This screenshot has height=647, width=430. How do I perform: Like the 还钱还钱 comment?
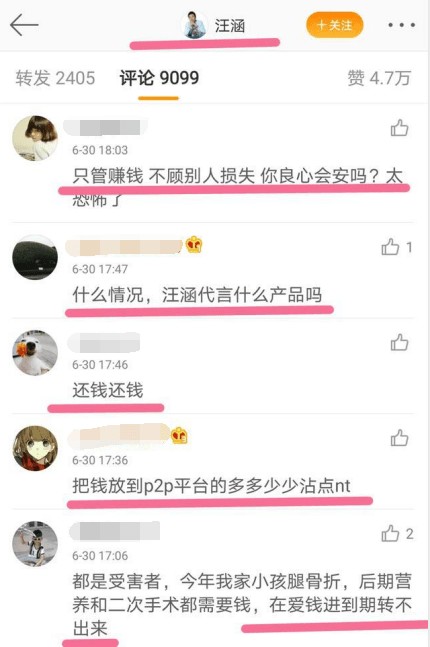[399, 342]
